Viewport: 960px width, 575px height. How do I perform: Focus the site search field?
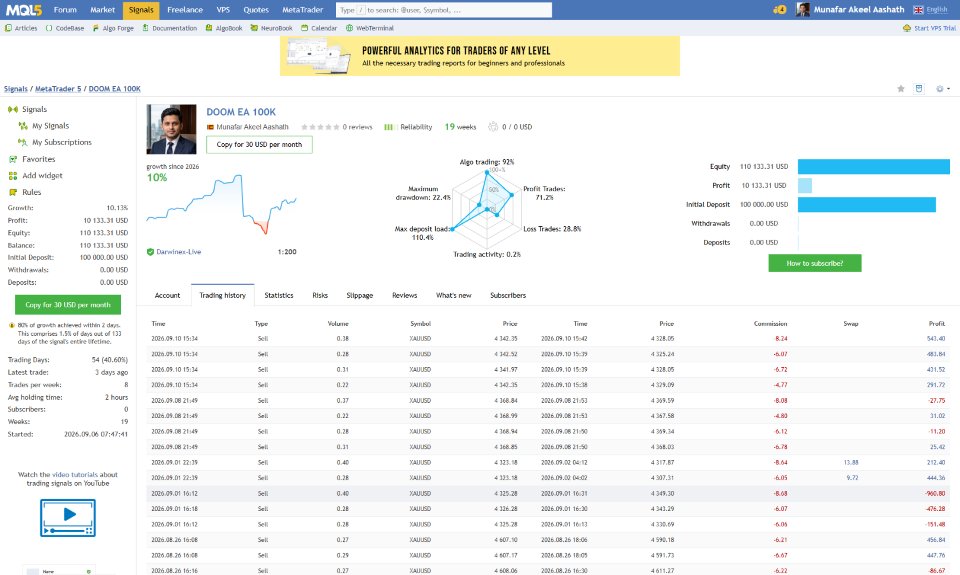444,10
